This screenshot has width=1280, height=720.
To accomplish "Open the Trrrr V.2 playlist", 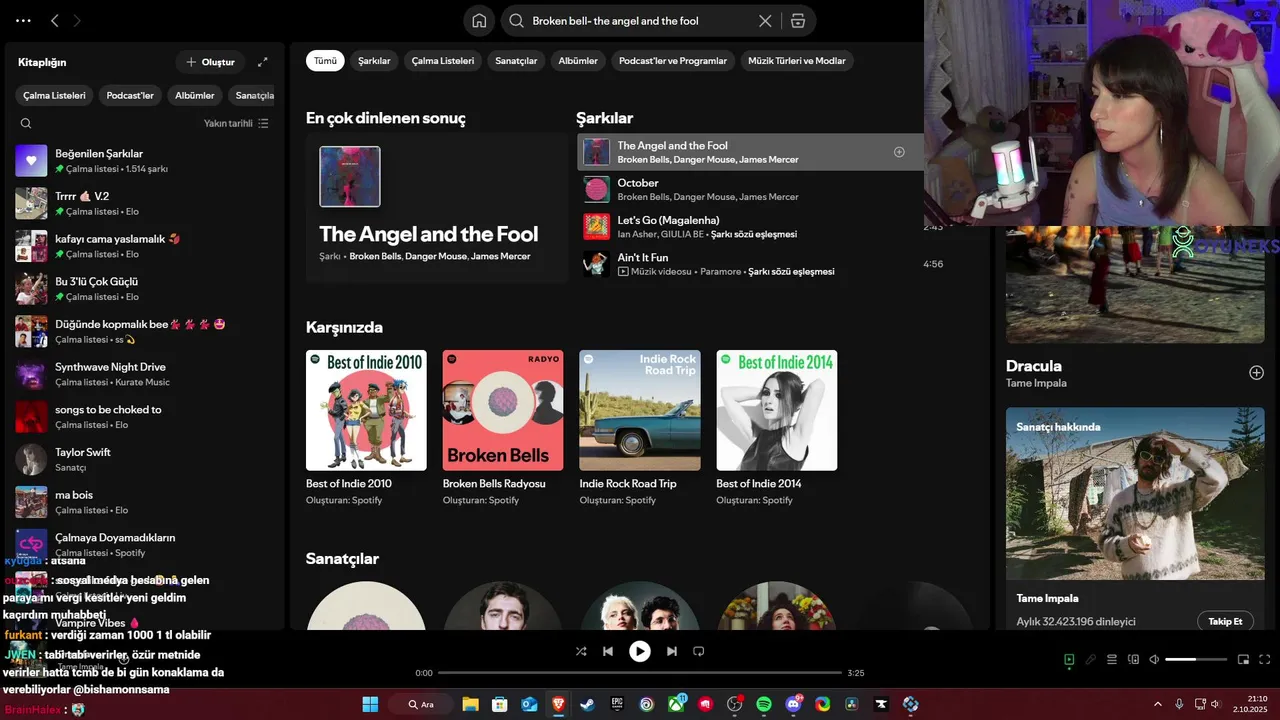I will [145, 203].
